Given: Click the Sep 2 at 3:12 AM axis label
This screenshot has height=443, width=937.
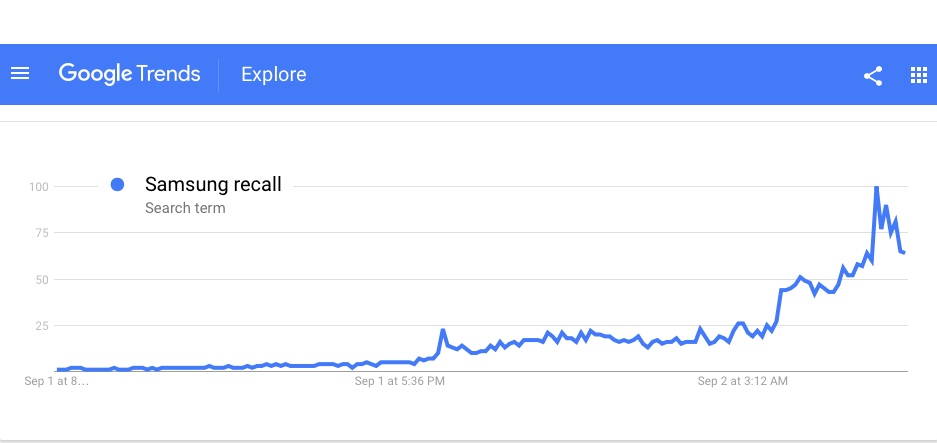Looking at the screenshot, I should coord(743,381).
